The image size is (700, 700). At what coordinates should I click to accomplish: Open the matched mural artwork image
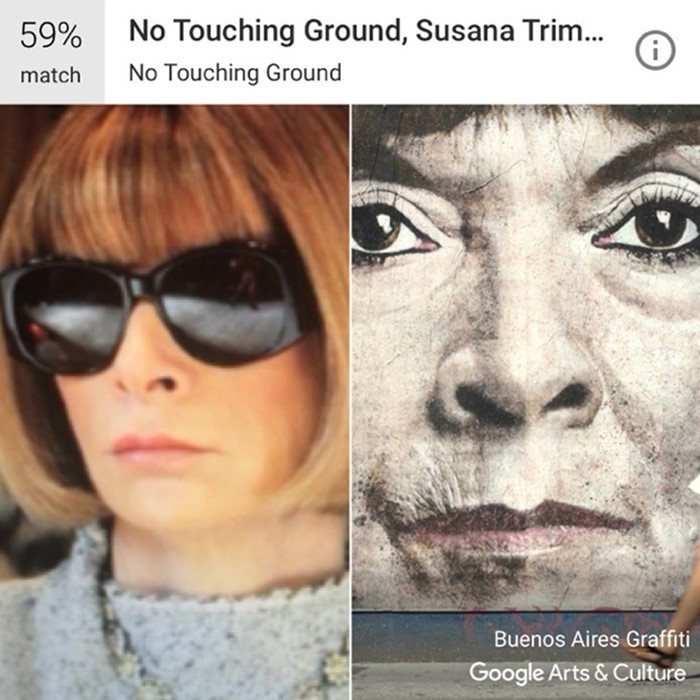[526, 402]
